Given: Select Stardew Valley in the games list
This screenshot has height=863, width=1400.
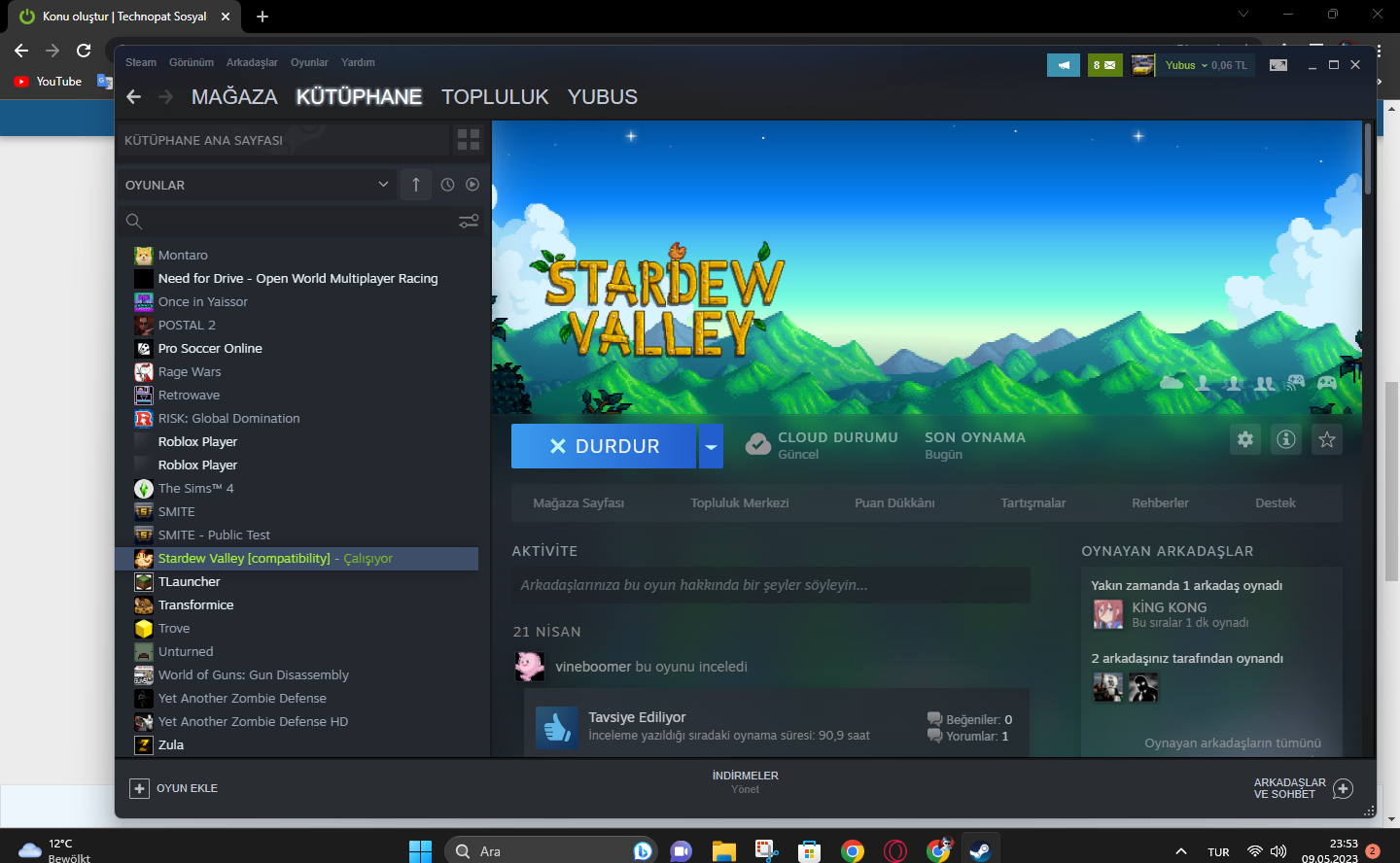Looking at the screenshot, I should point(297,559).
